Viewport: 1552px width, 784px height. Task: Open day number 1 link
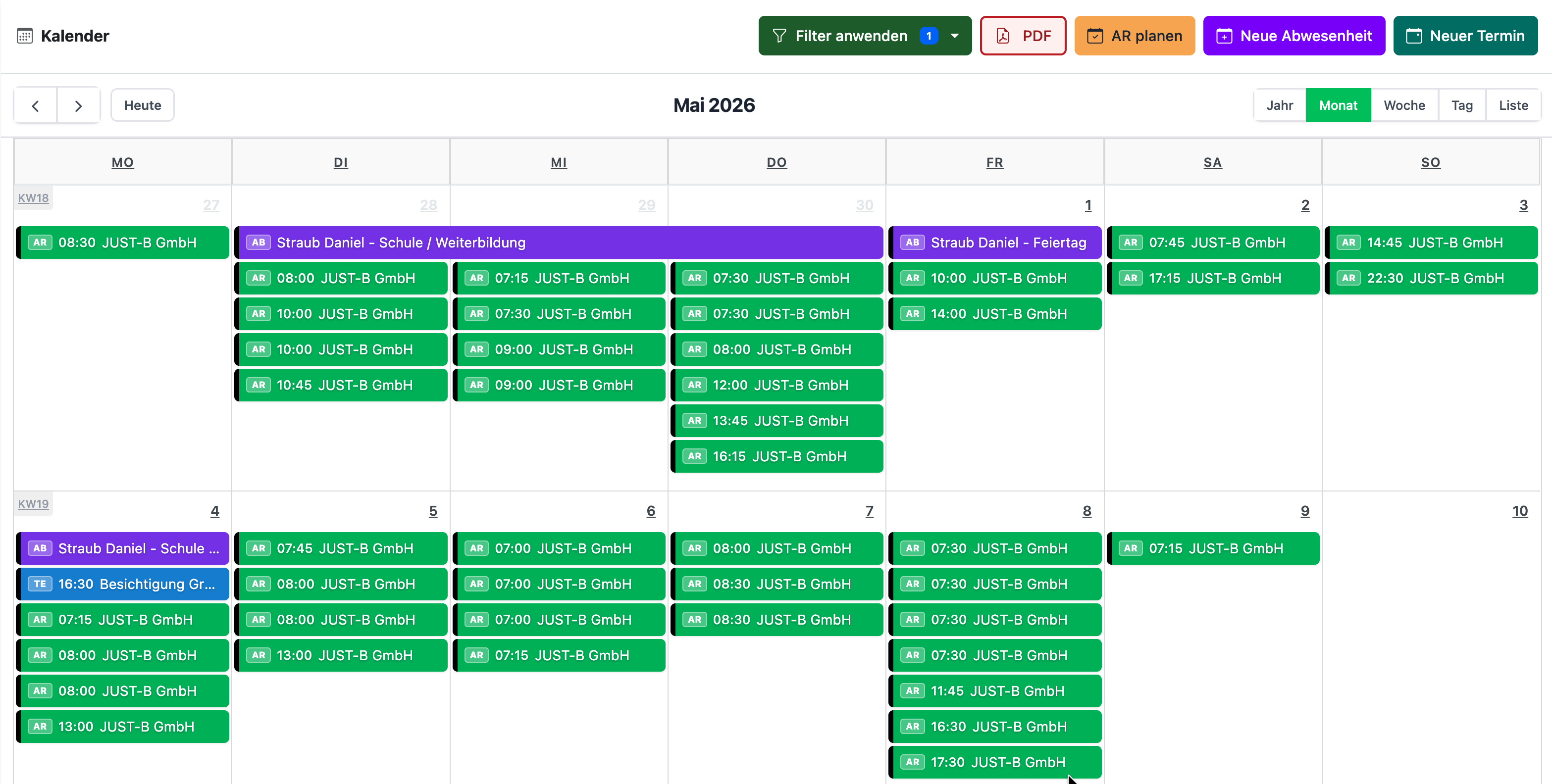coord(1088,205)
